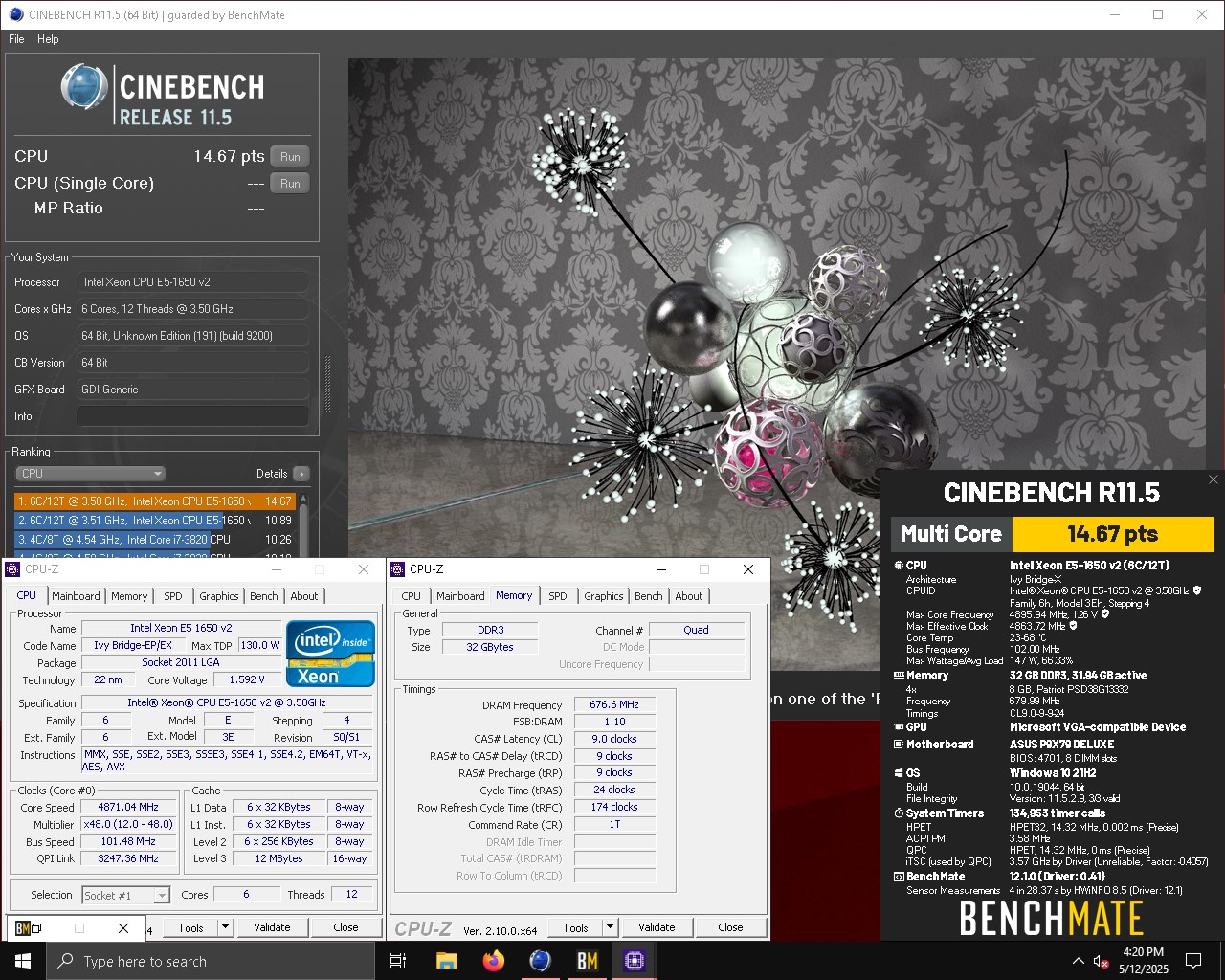Screen dimensions: 1225x980
Task: Click Memory icon in BenchMate panel
Action: click(899, 676)
